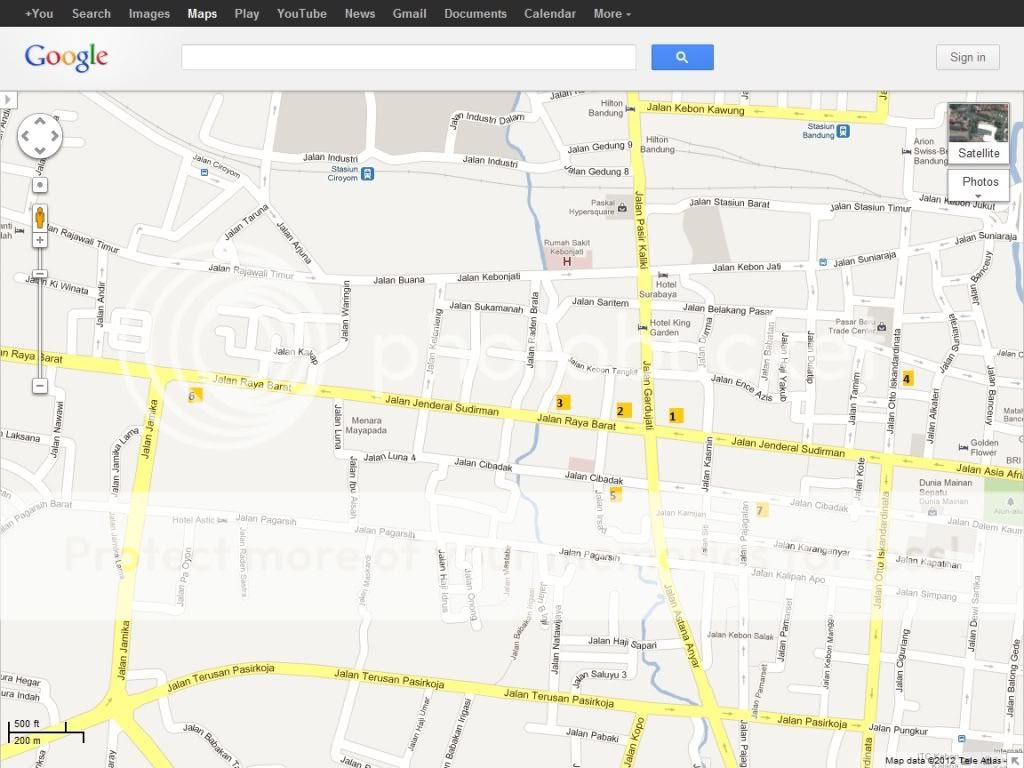Zoom out with the minus button
The image size is (1024, 768).
click(x=40, y=386)
